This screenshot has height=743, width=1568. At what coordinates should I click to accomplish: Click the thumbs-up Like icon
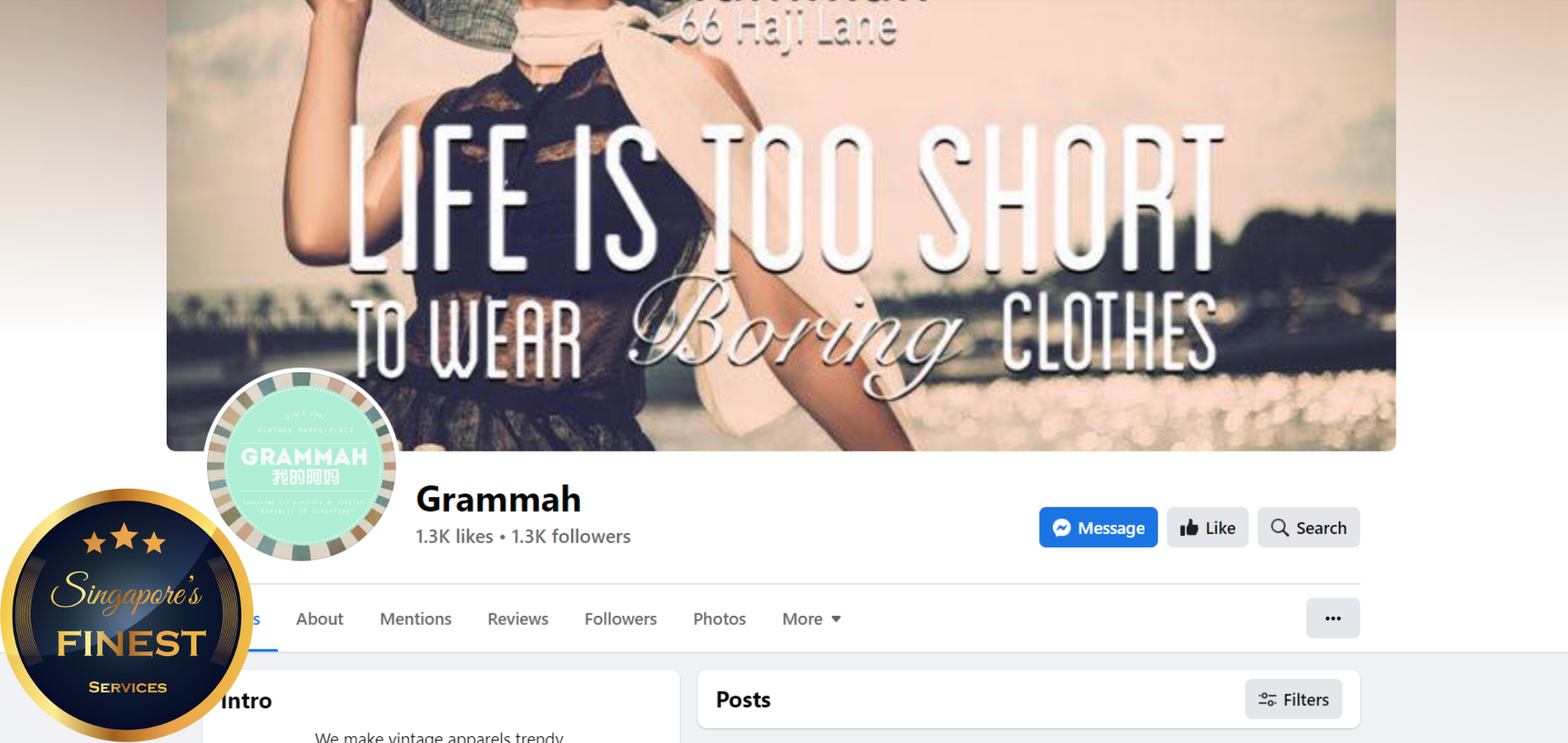coord(1189,528)
